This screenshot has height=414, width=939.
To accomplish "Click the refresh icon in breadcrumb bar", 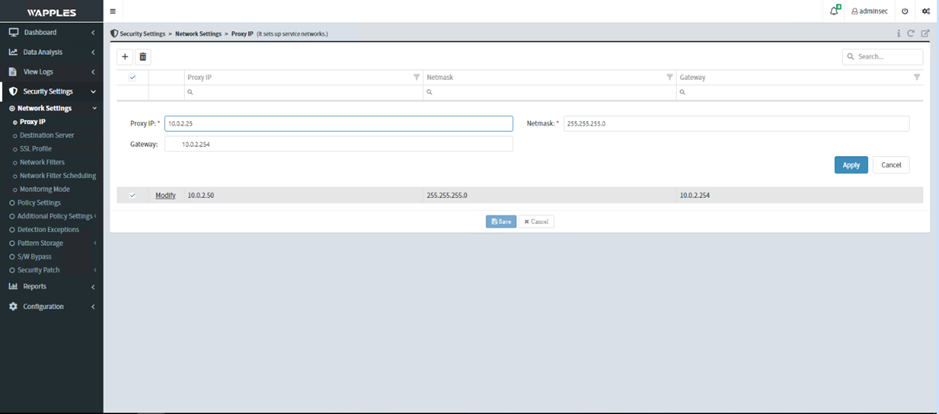I will [911, 33].
